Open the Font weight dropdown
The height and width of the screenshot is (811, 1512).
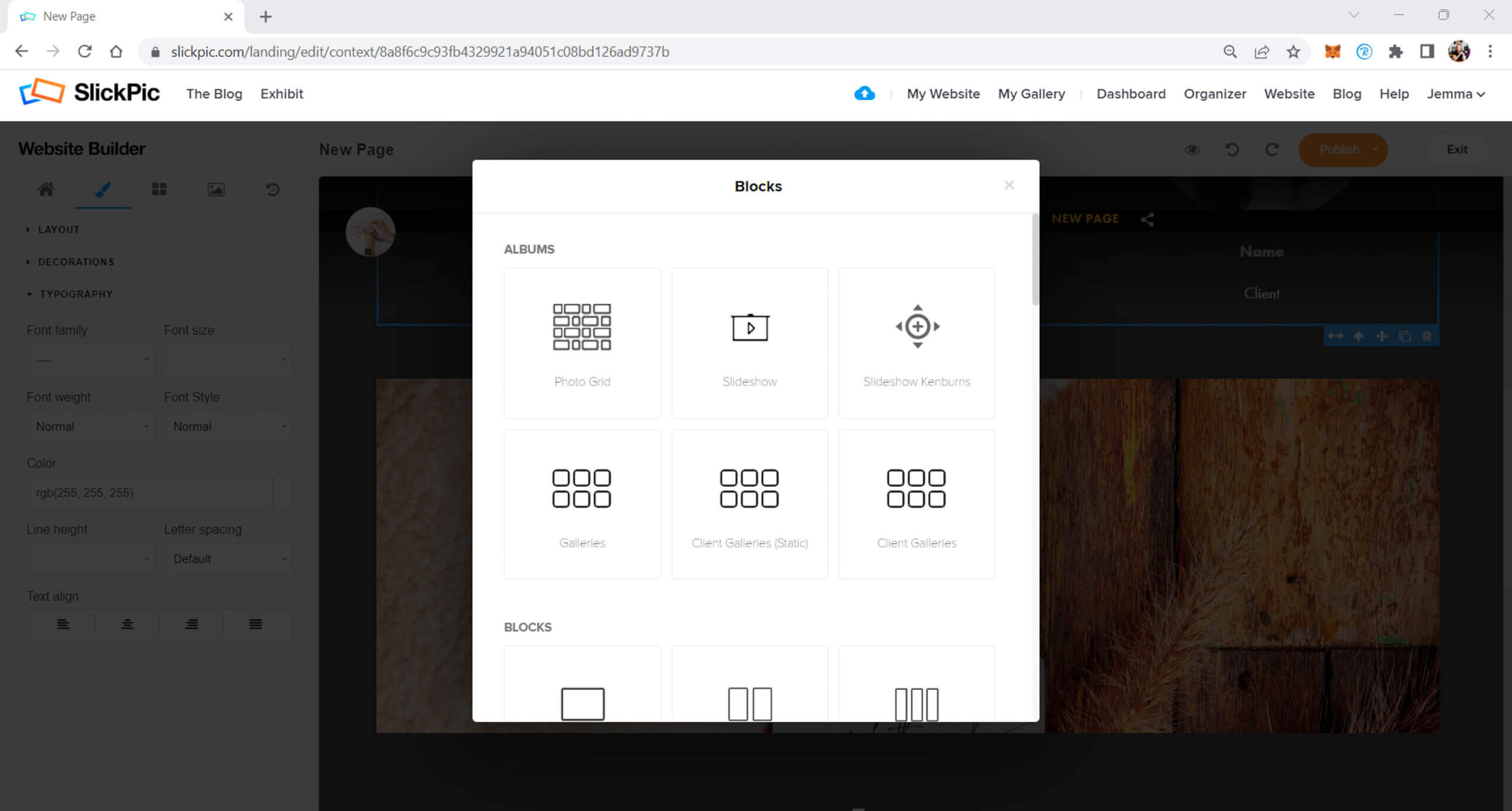coord(90,426)
